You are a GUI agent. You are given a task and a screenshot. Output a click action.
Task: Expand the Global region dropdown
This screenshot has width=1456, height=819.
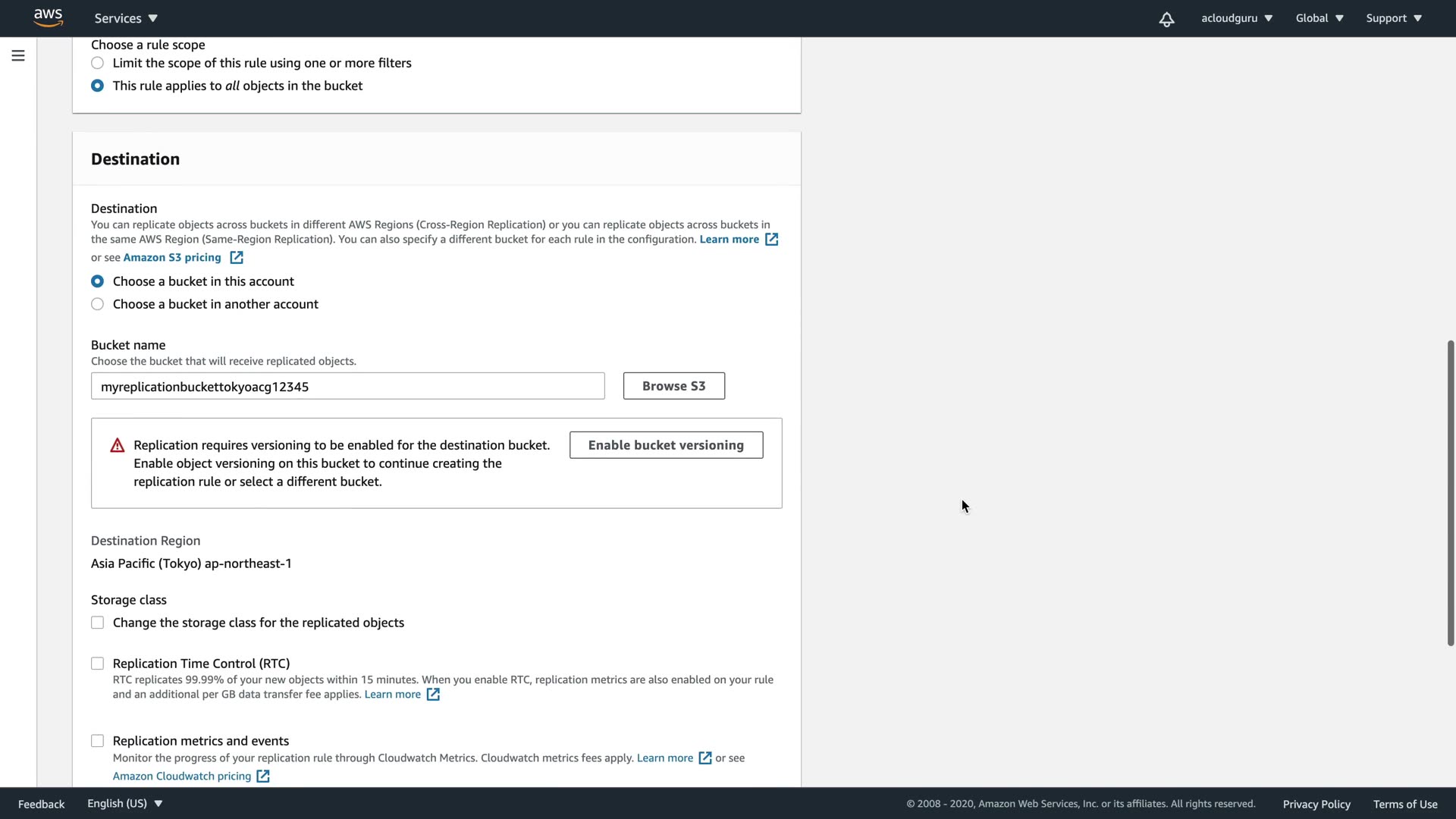click(1319, 18)
